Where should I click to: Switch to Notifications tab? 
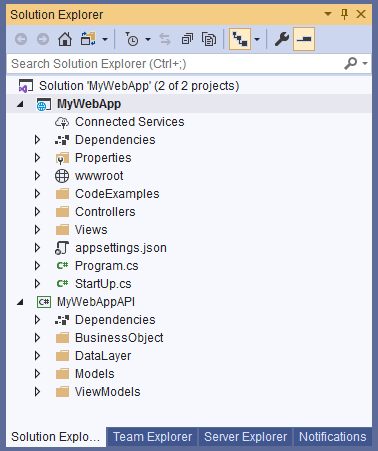[333, 437]
